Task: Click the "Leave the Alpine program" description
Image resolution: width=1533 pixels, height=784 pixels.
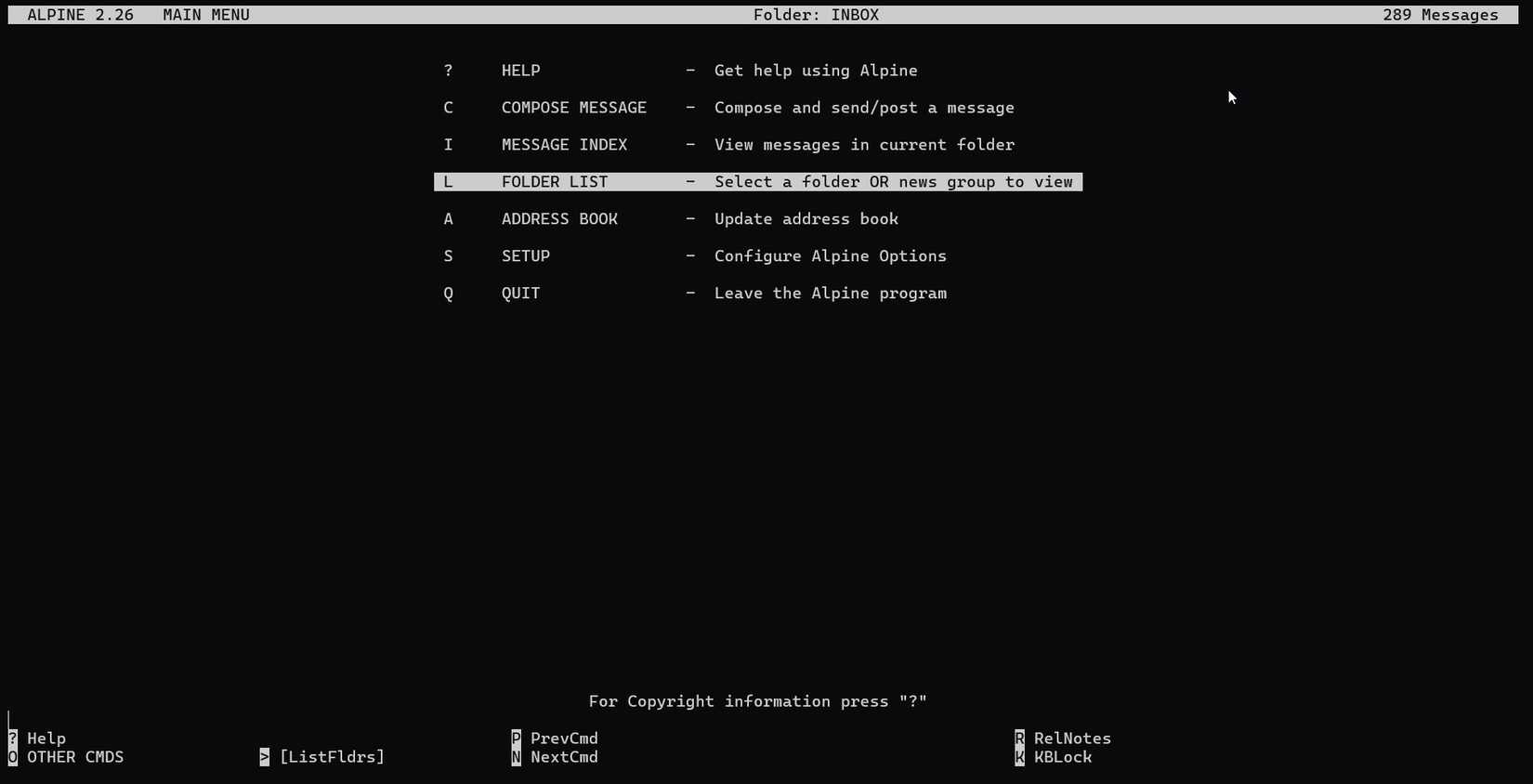Action: pyautogui.click(x=831, y=294)
